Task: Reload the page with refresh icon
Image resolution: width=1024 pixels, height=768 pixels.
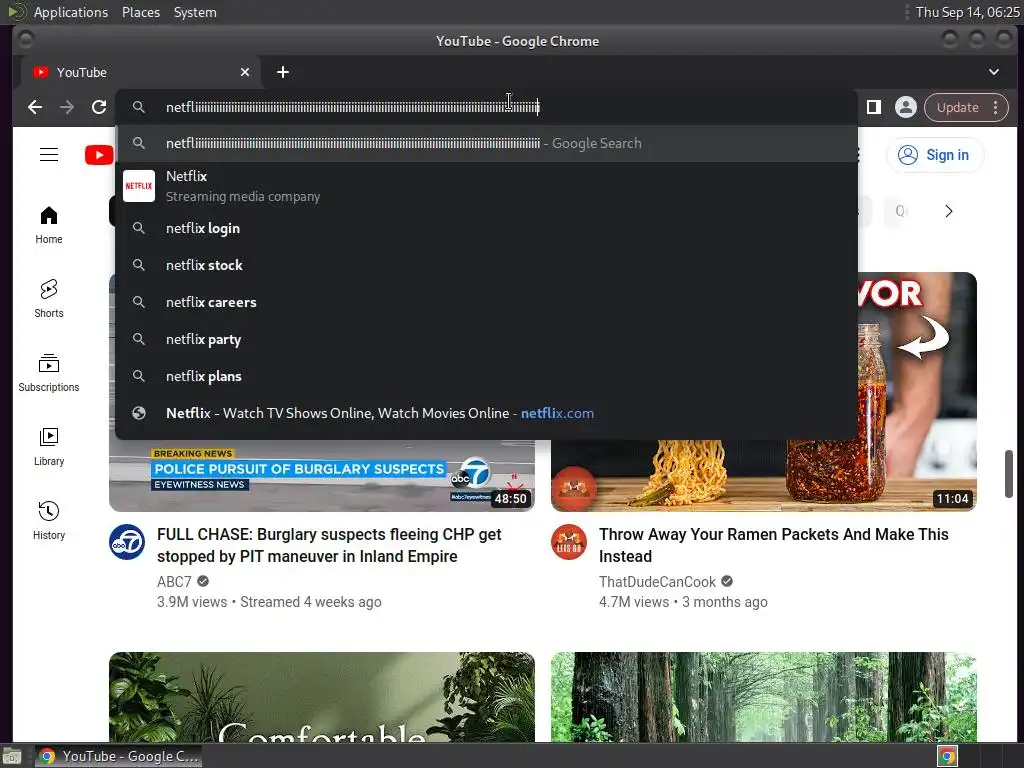Action: [99, 107]
